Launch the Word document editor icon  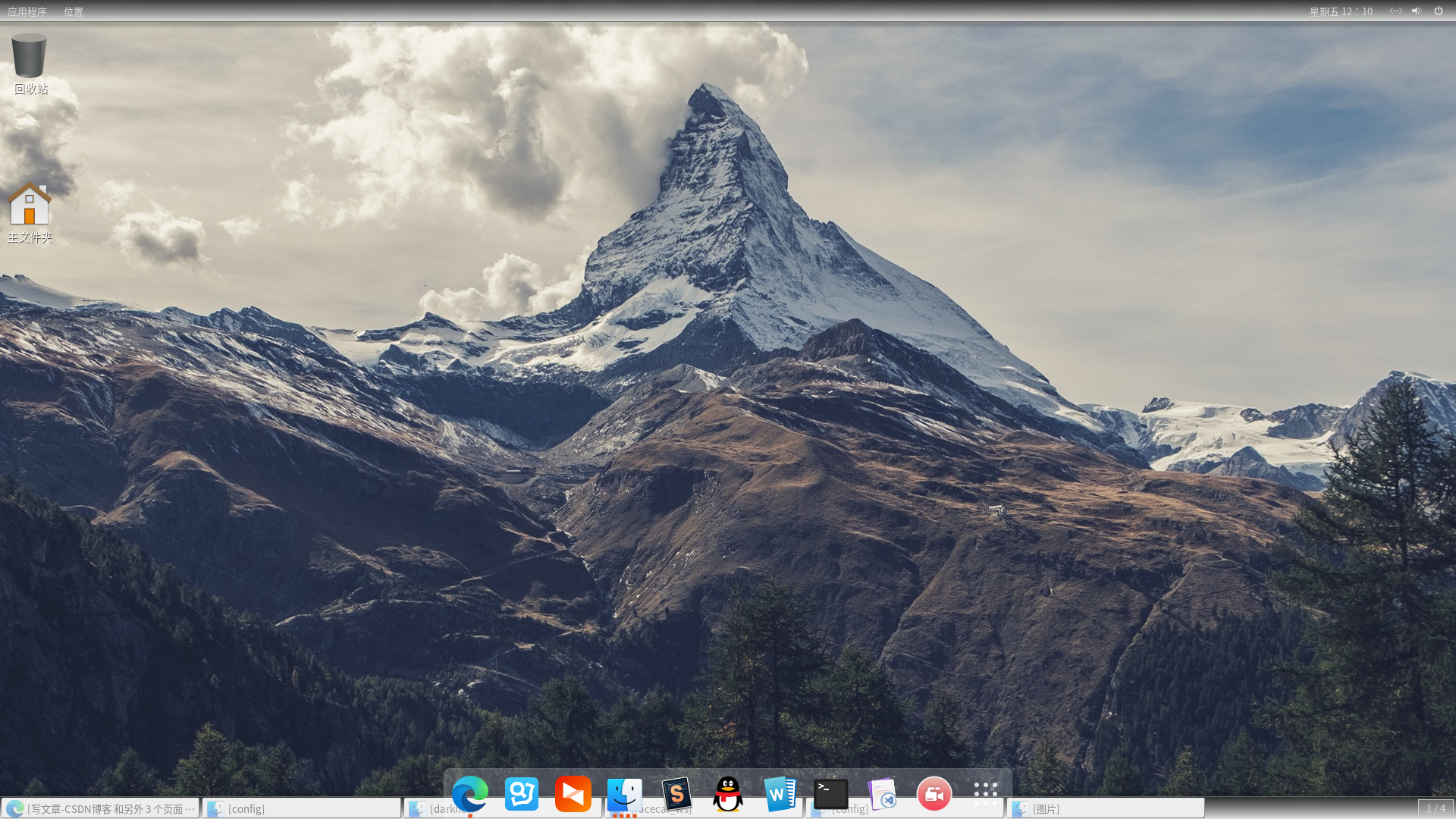pos(780,794)
